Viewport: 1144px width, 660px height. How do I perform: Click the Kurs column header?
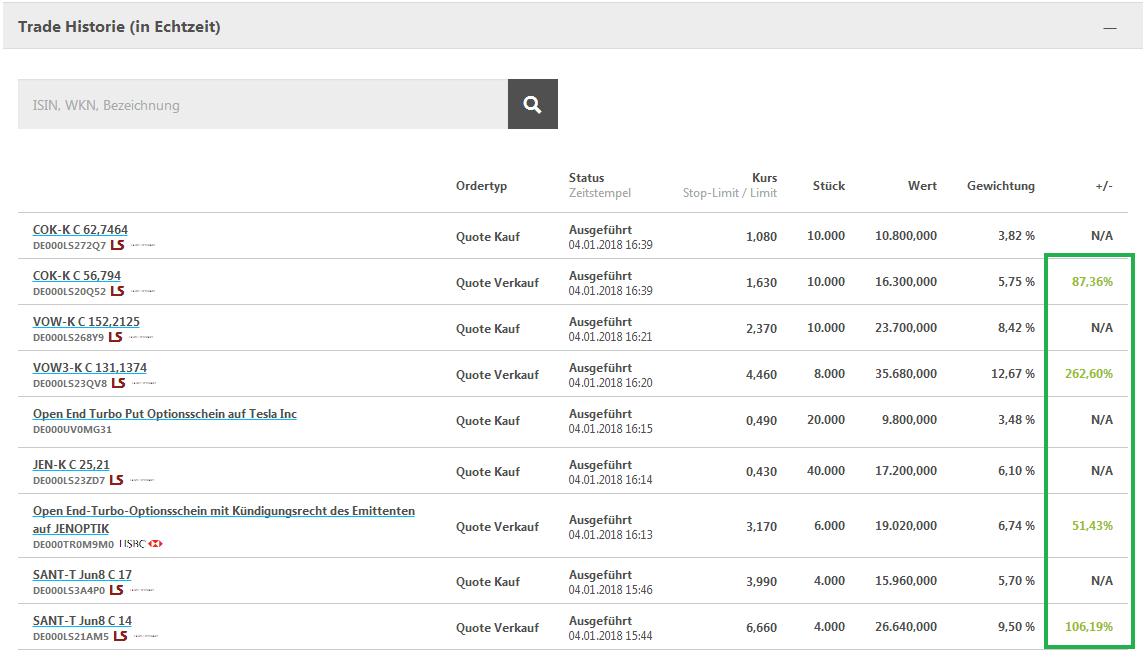click(x=765, y=177)
